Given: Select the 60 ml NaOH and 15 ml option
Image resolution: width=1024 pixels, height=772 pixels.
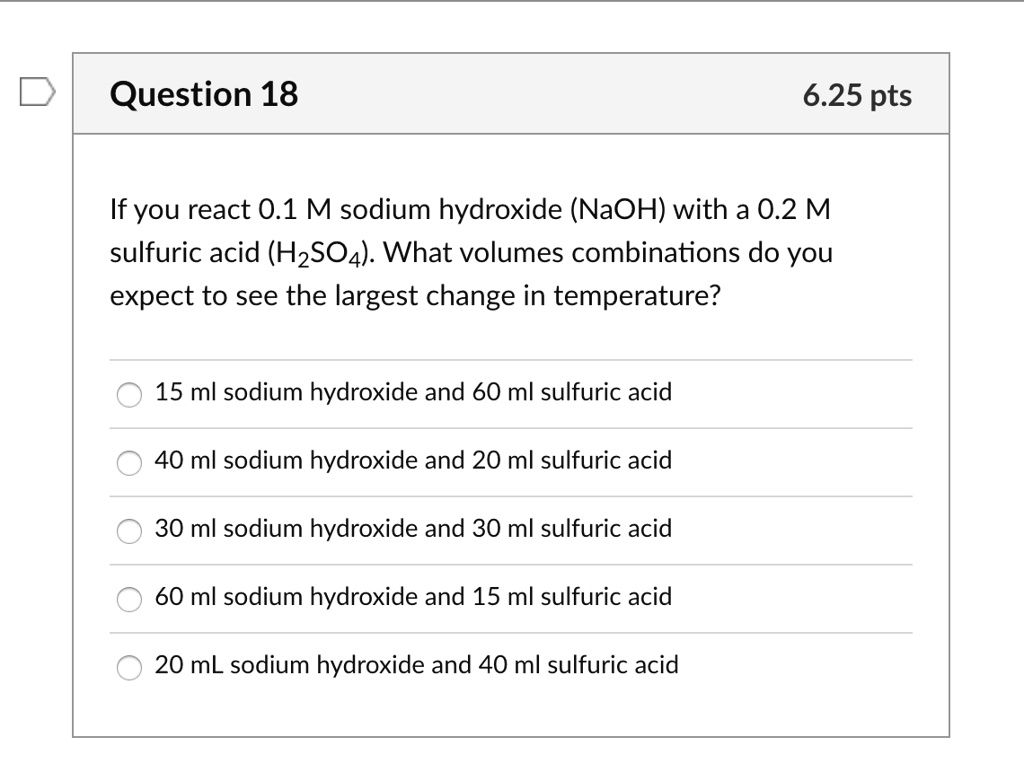Looking at the screenshot, I should click(x=129, y=599).
